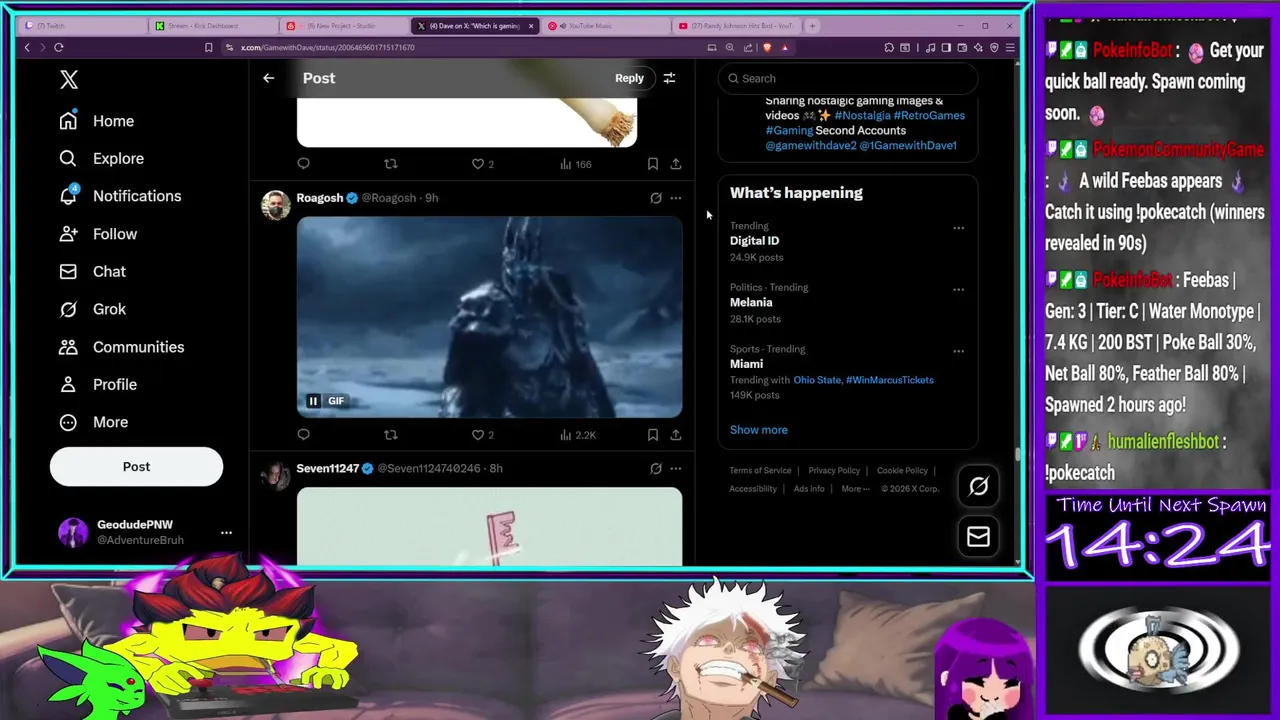Click Roagosh's avatar picture
This screenshot has width=1280, height=720.
[x=276, y=204]
